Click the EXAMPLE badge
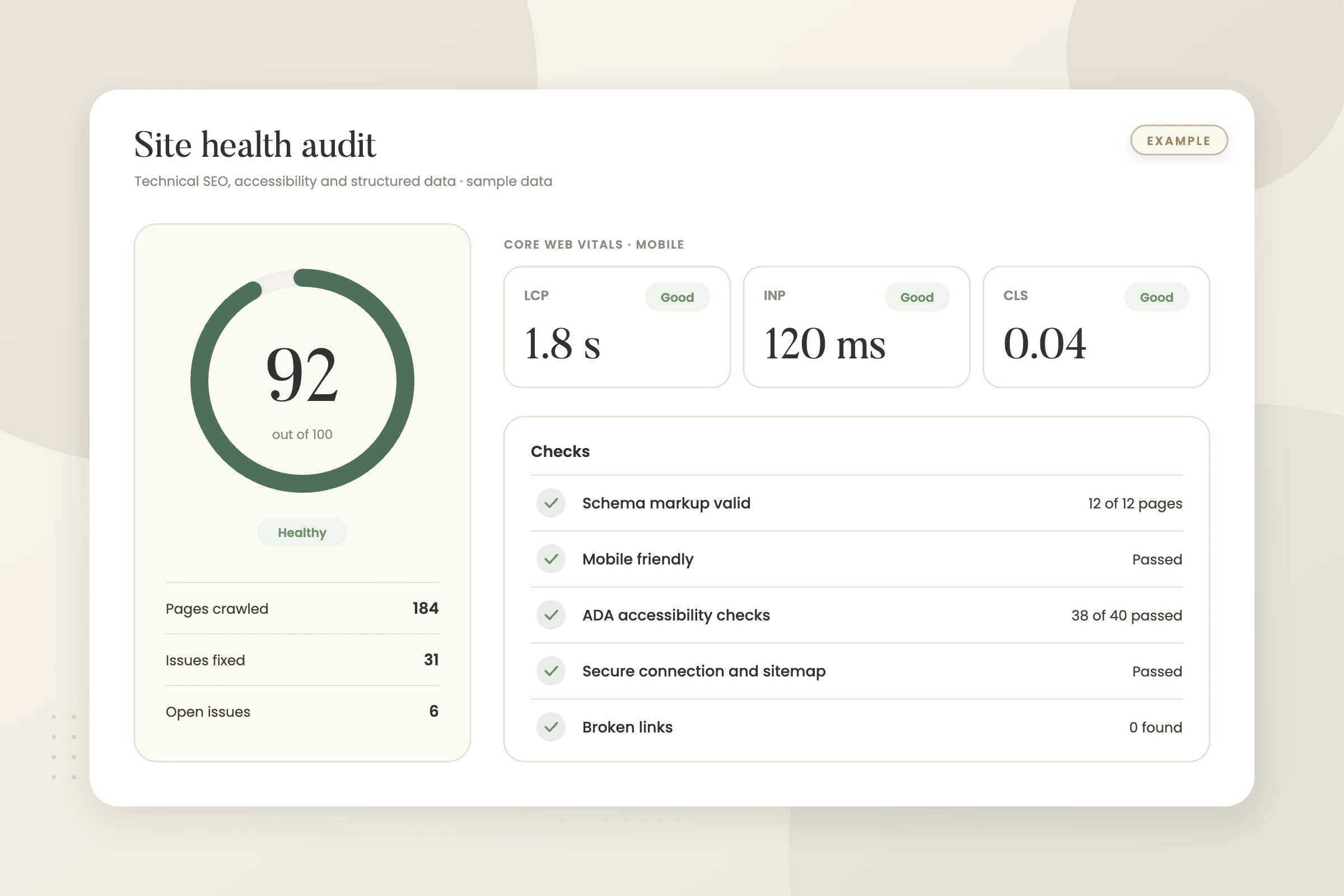The image size is (1344, 896). pos(1179,141)
